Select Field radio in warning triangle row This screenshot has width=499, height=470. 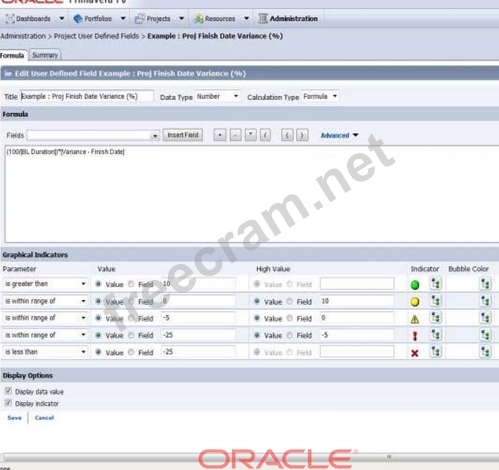[131, 318]
